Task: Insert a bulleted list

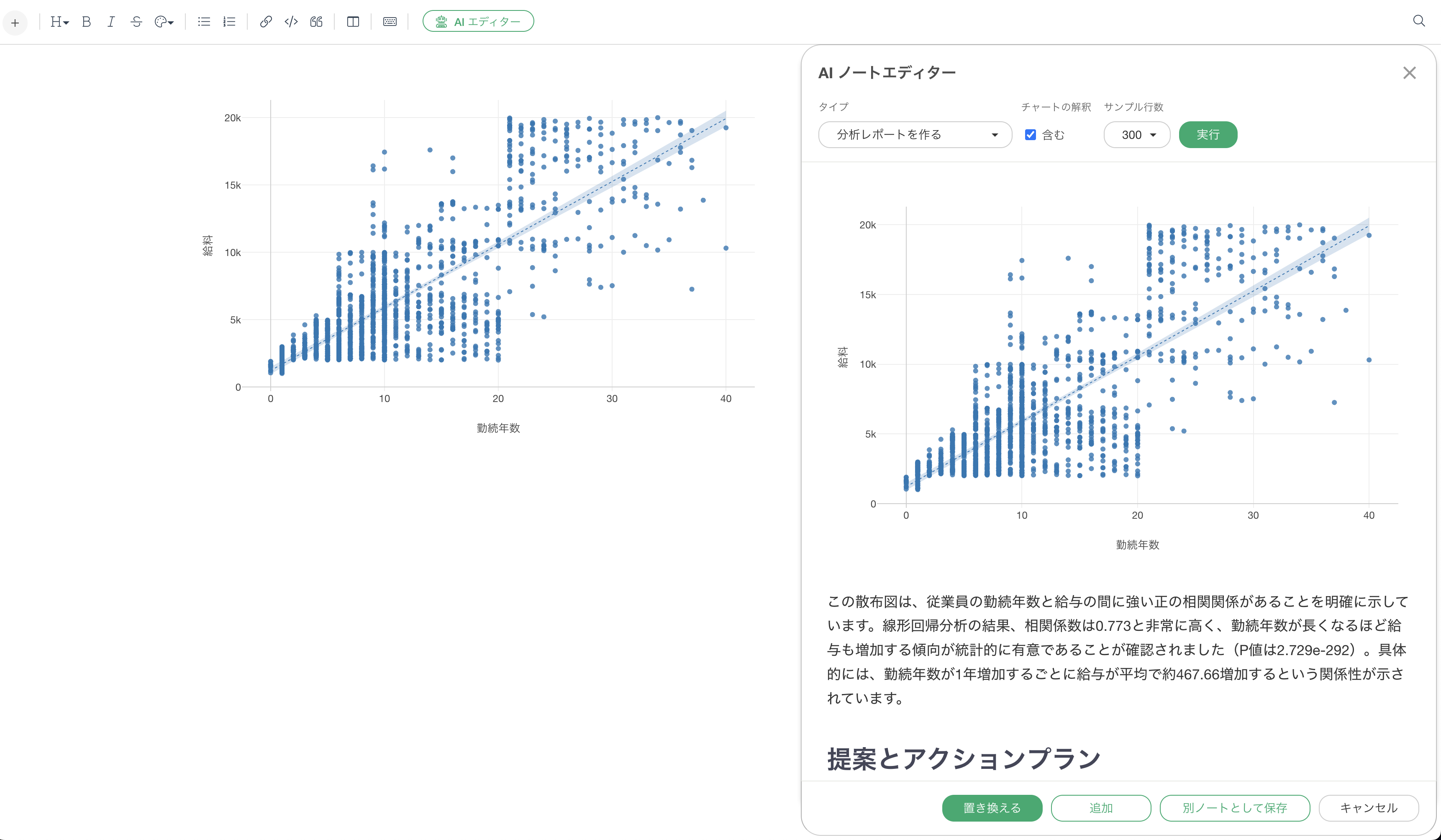Action: (x=204, y=22)
